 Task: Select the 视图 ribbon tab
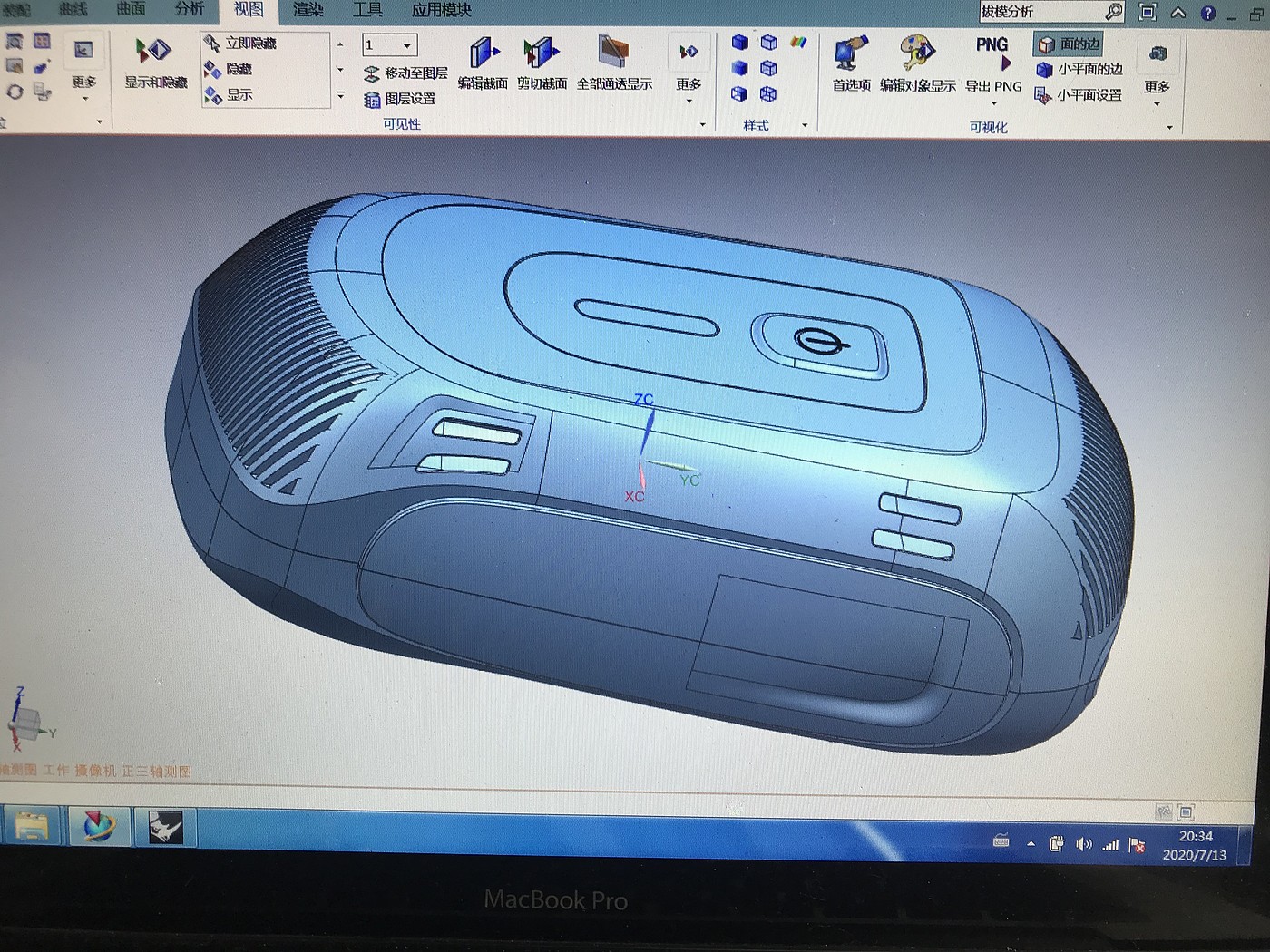[249, 10]
